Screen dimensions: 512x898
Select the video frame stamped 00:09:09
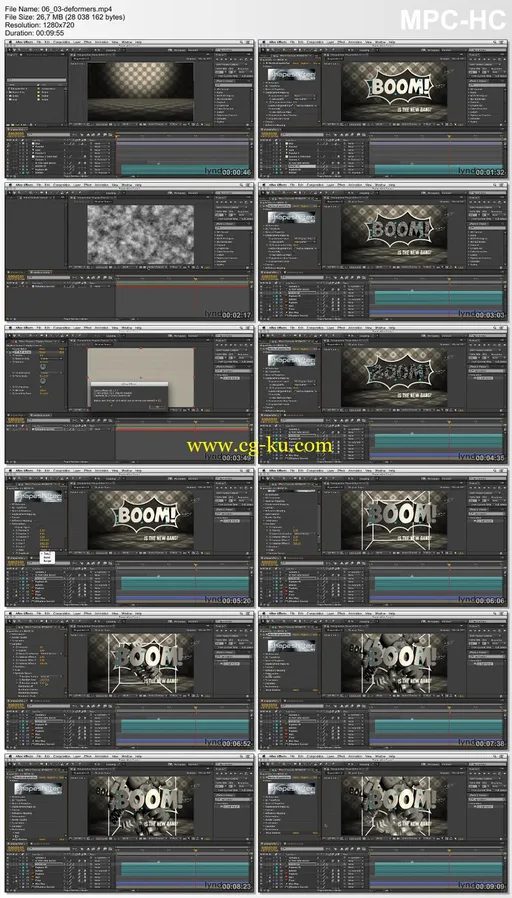pyautogui.click(x=383, y=823)
